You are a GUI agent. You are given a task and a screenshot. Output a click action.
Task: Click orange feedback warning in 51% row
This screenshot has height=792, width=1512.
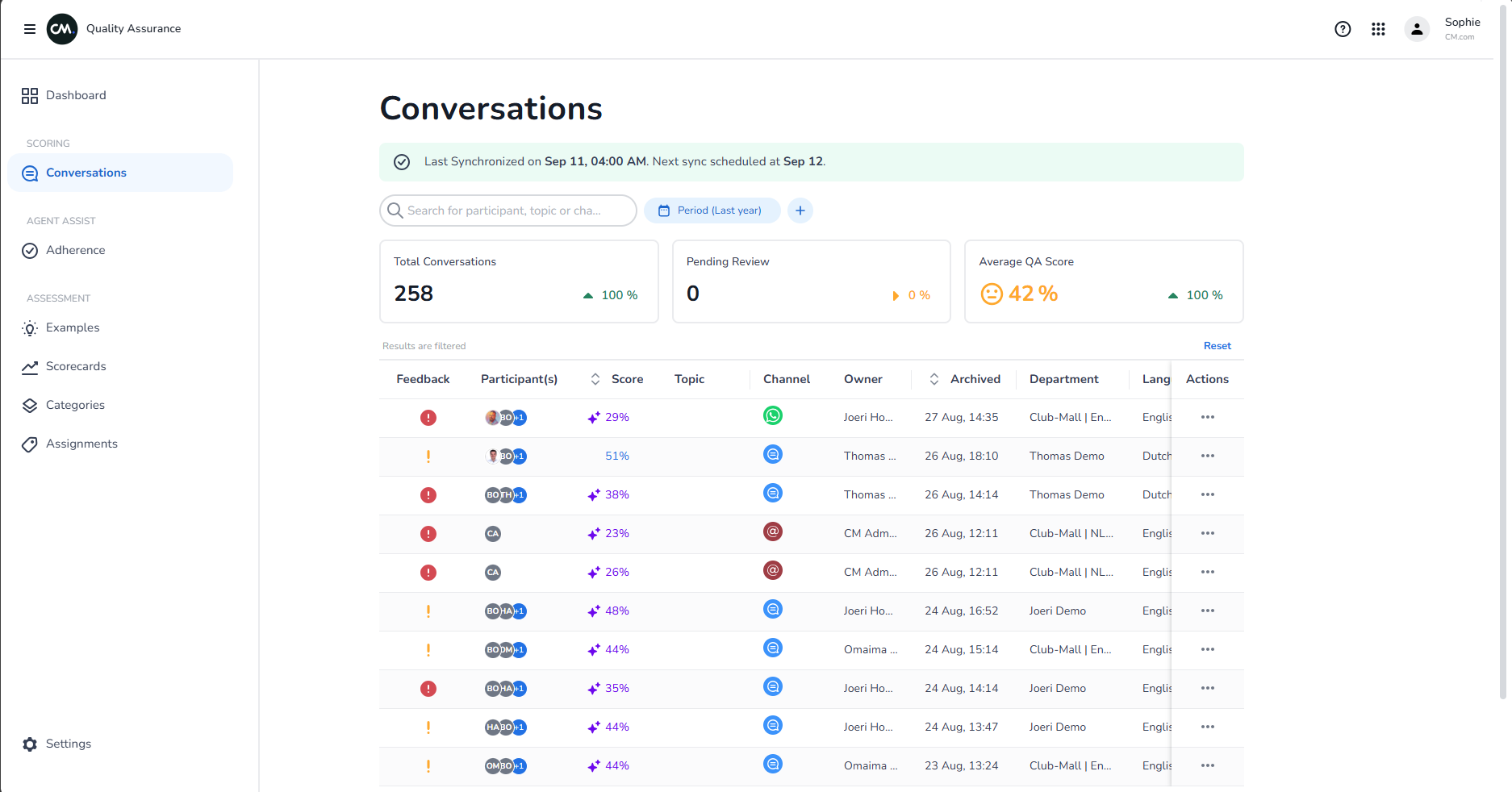pos(428,456)
